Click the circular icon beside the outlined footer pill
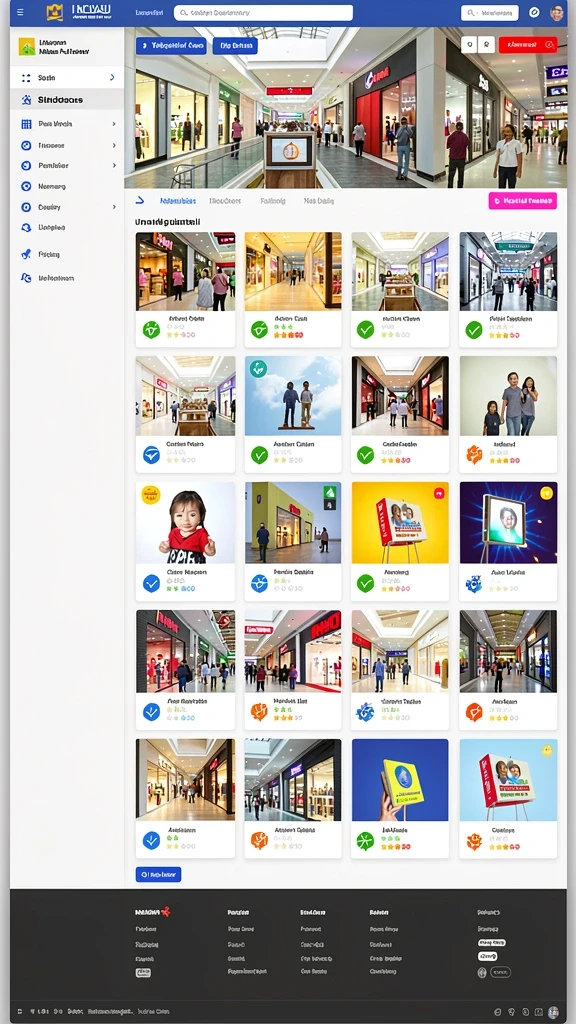Viewport: 576px width, 1024px height. coord(483,972)
